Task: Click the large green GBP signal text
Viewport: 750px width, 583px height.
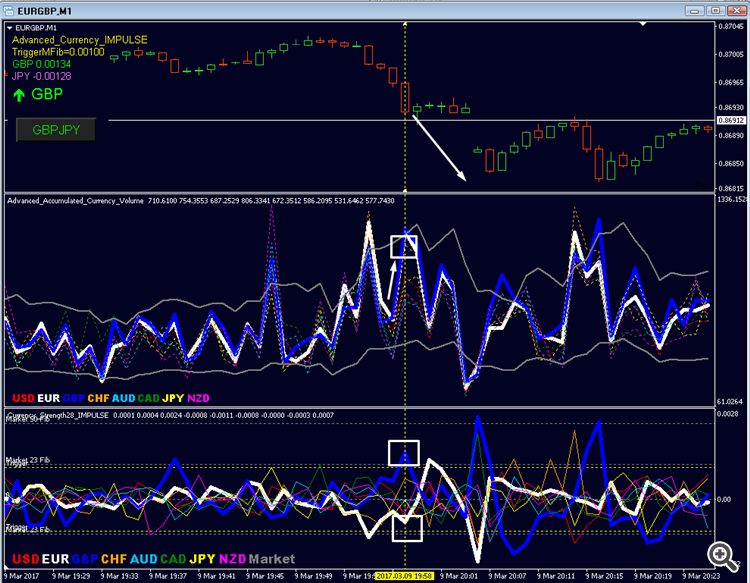Action: 47,94
